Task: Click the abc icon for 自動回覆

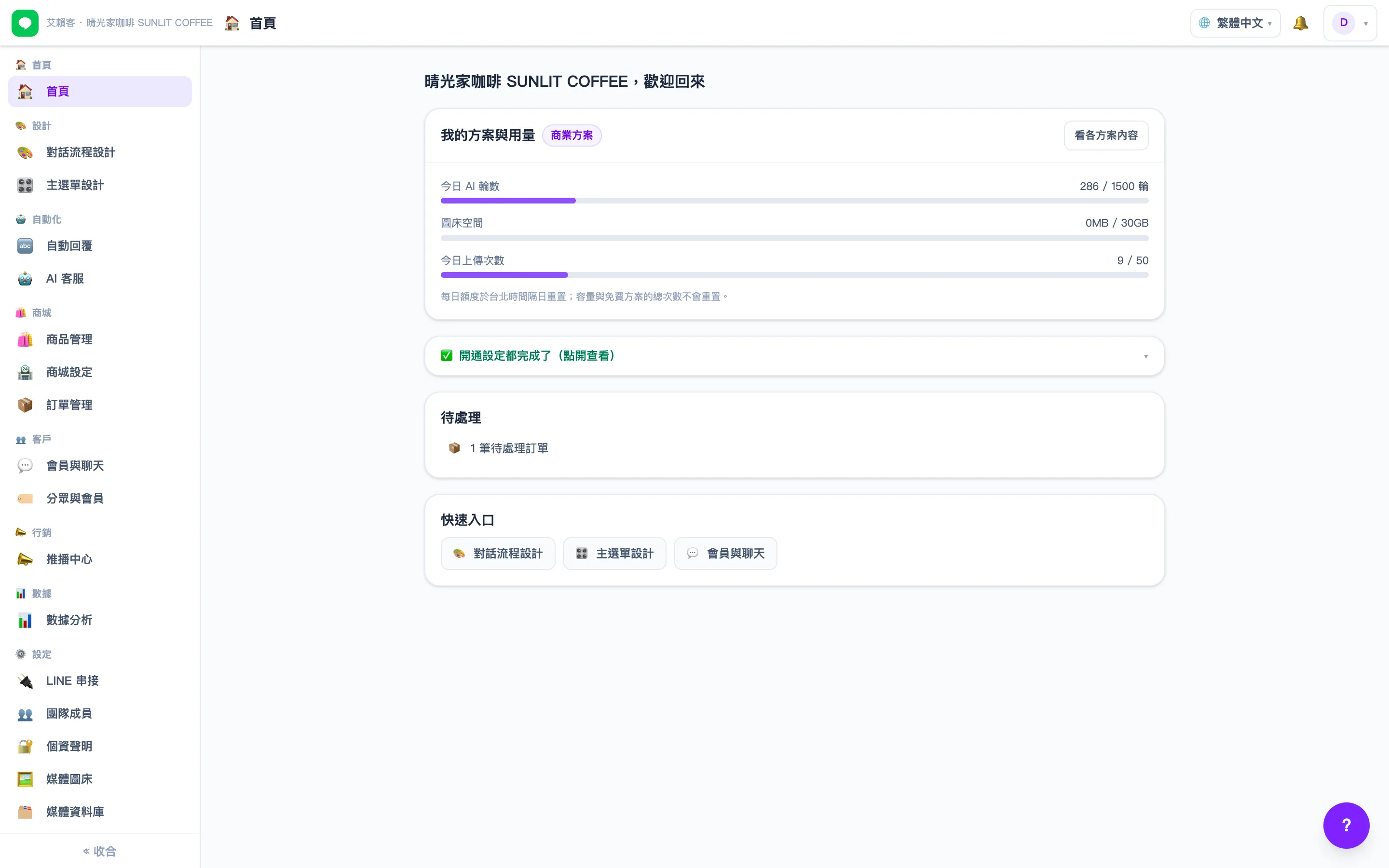Action: (25, 246)
